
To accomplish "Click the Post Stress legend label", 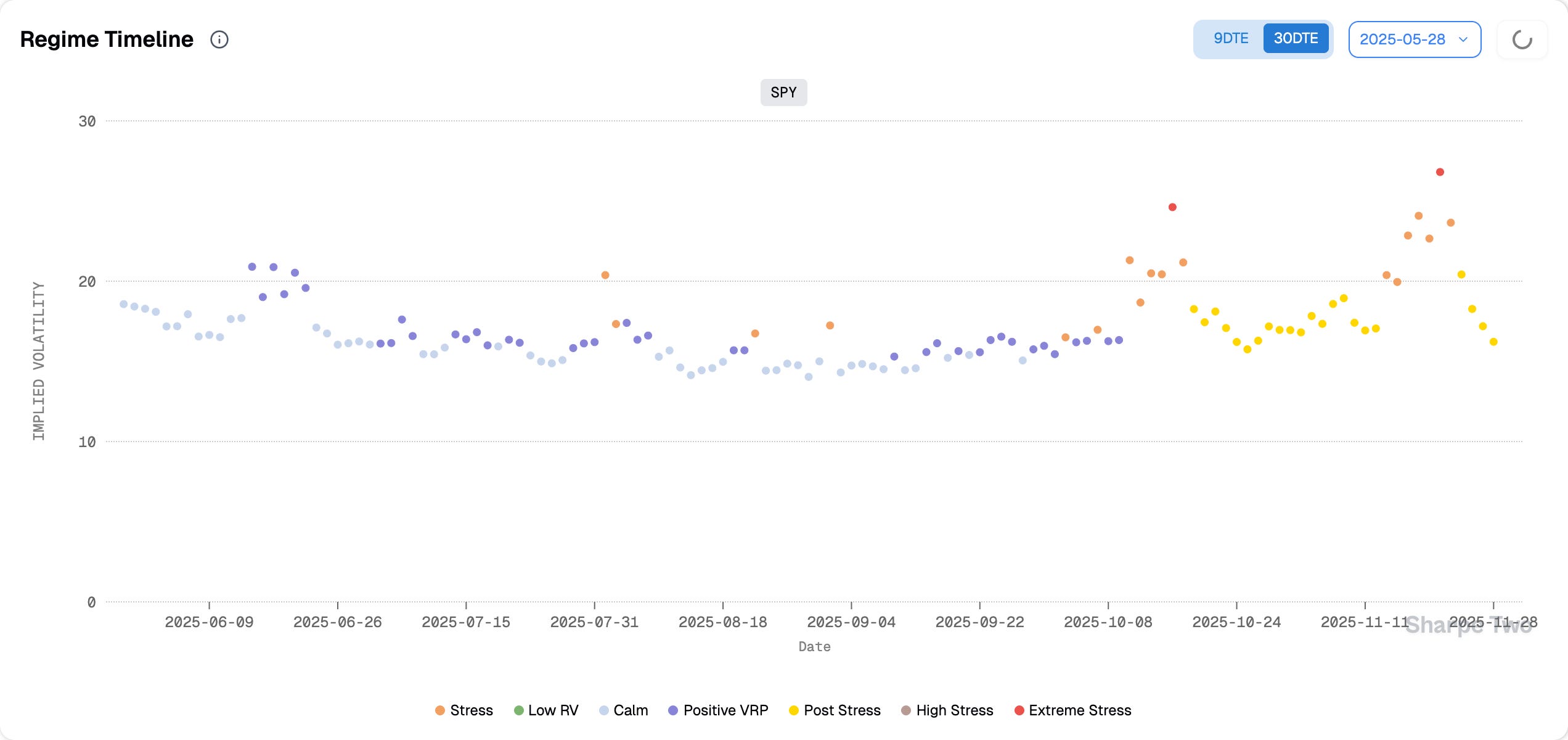I will tap(842, 710).
